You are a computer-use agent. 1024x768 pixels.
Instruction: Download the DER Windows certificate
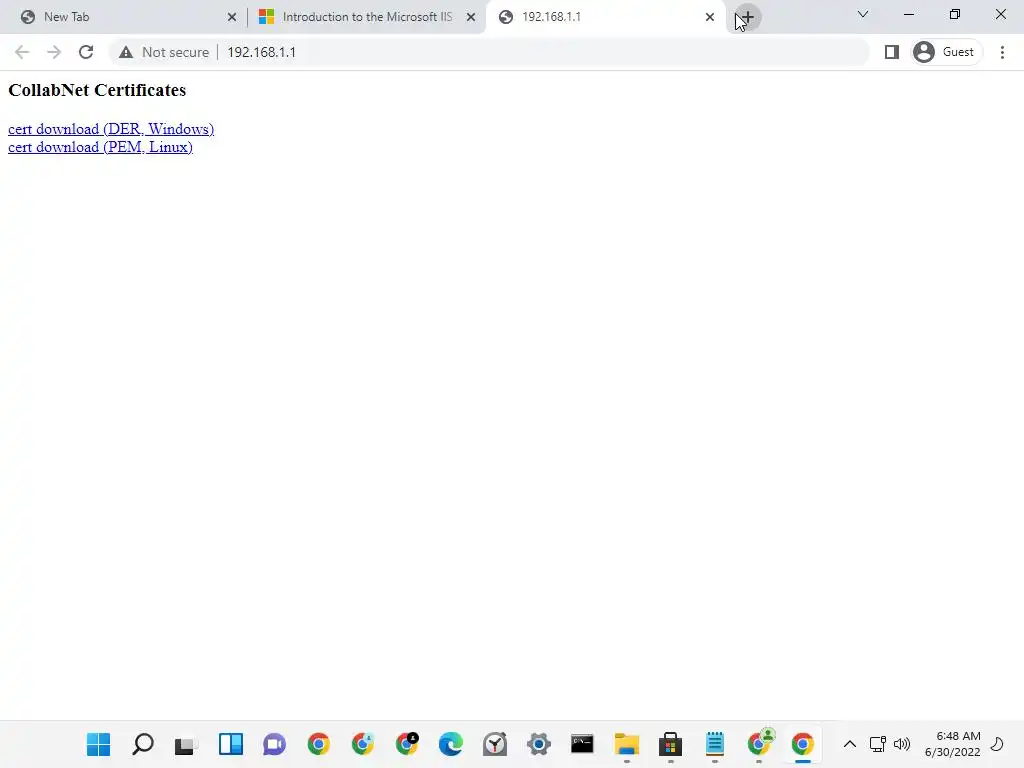(111, 129)
